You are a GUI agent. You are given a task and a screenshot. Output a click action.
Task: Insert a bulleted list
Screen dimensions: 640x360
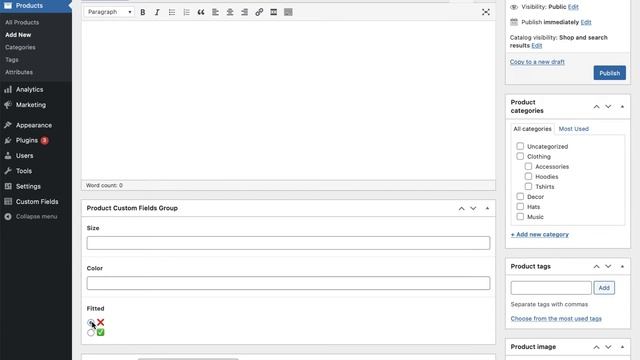tap(172, 12)
